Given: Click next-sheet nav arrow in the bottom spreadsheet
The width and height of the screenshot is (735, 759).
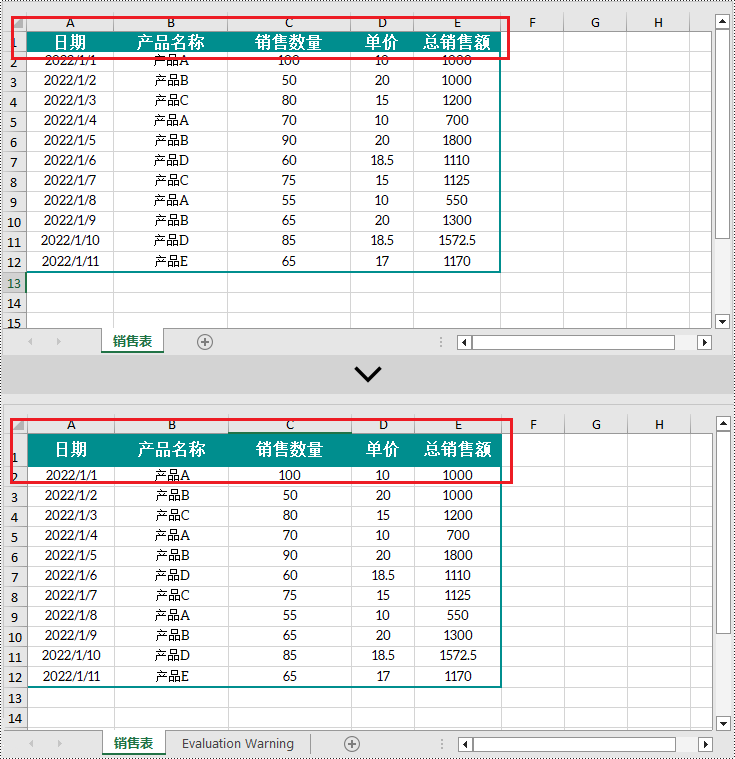Looking at the screenshot, I should click(60, 743).
